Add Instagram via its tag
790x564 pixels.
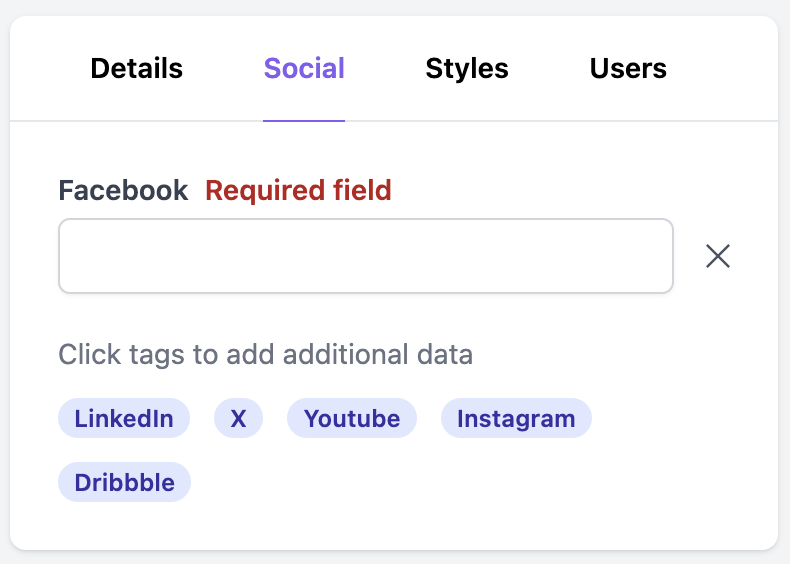click(516, 419)
